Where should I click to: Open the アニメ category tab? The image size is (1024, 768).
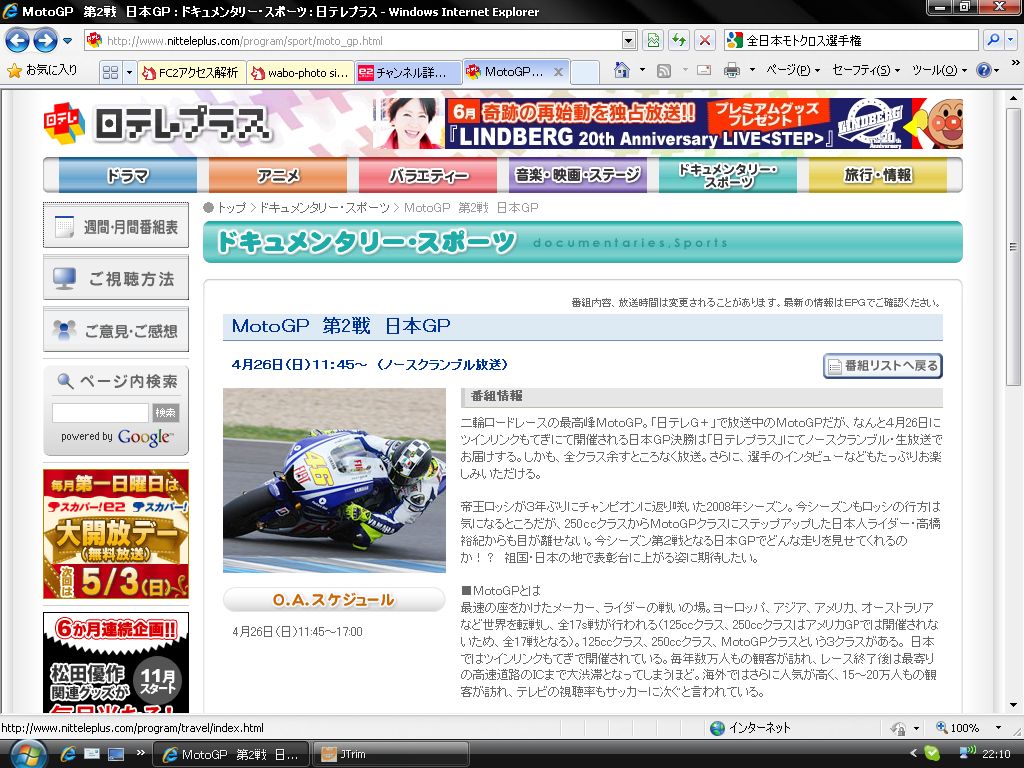[278, 175]
